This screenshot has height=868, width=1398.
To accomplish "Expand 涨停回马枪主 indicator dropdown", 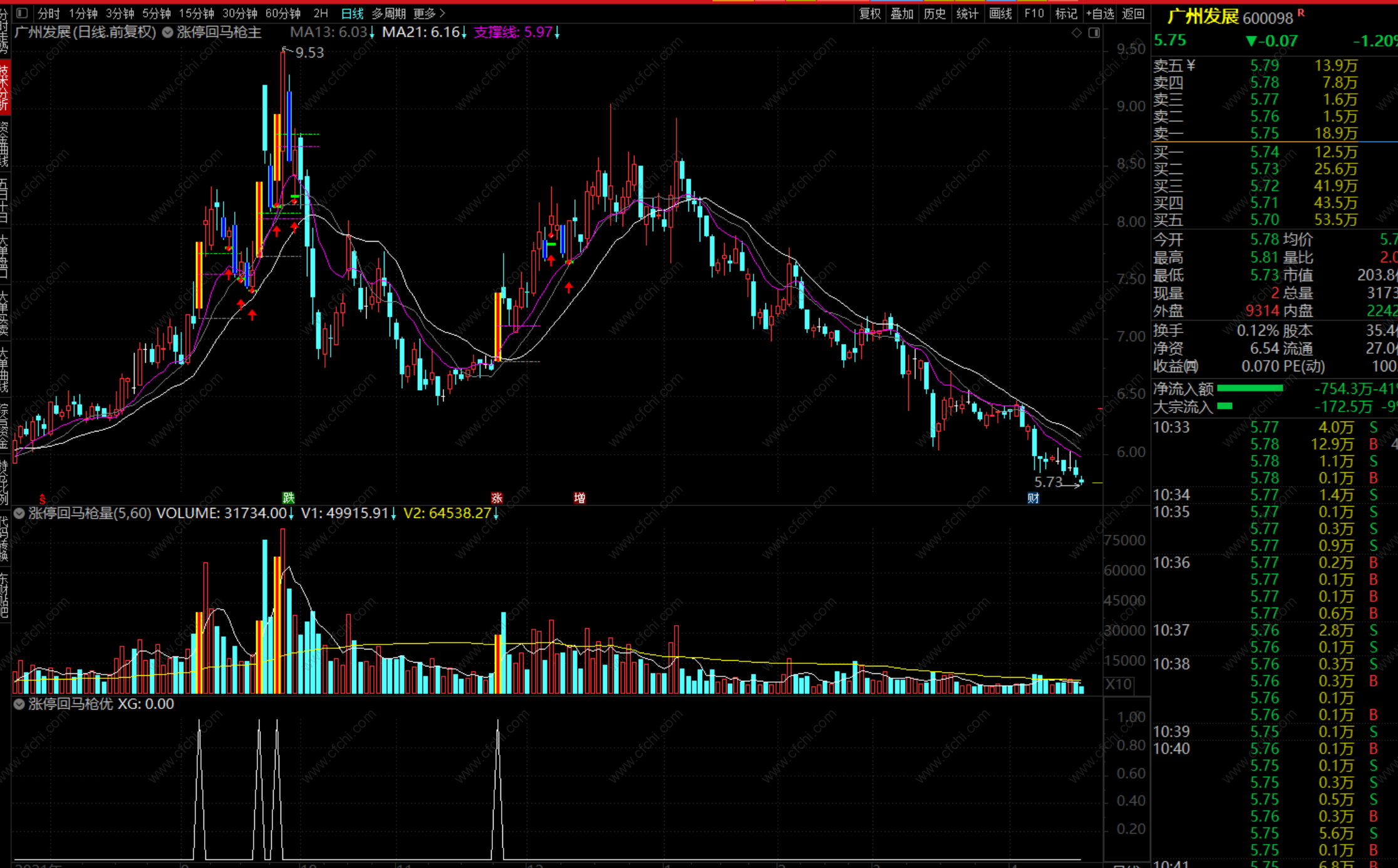I will [x=168, y=33].
